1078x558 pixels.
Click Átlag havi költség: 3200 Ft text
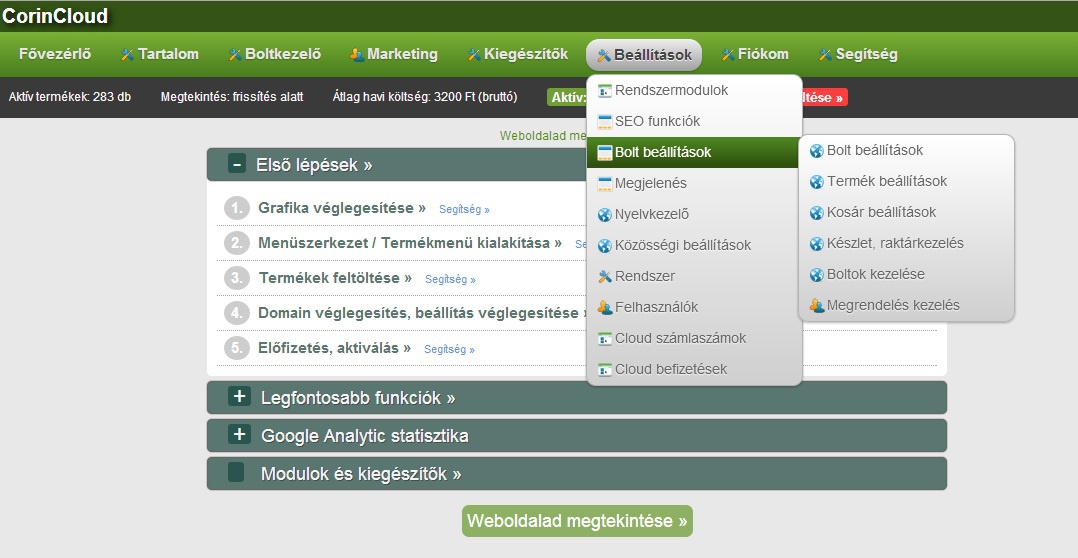[425, 97]
